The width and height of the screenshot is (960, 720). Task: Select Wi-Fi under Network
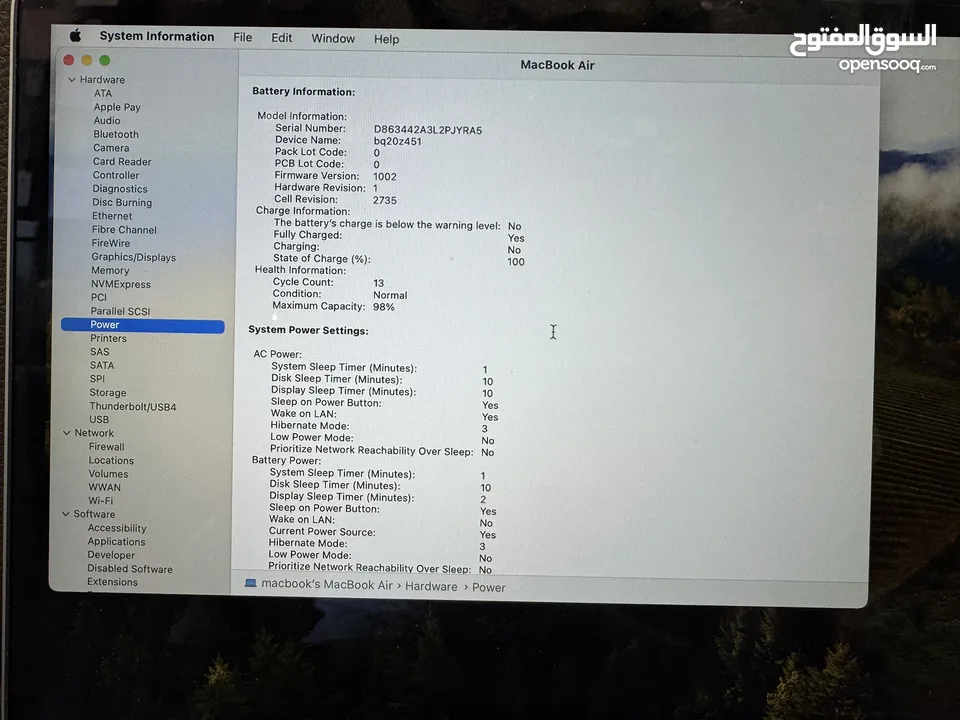point(100,500)
